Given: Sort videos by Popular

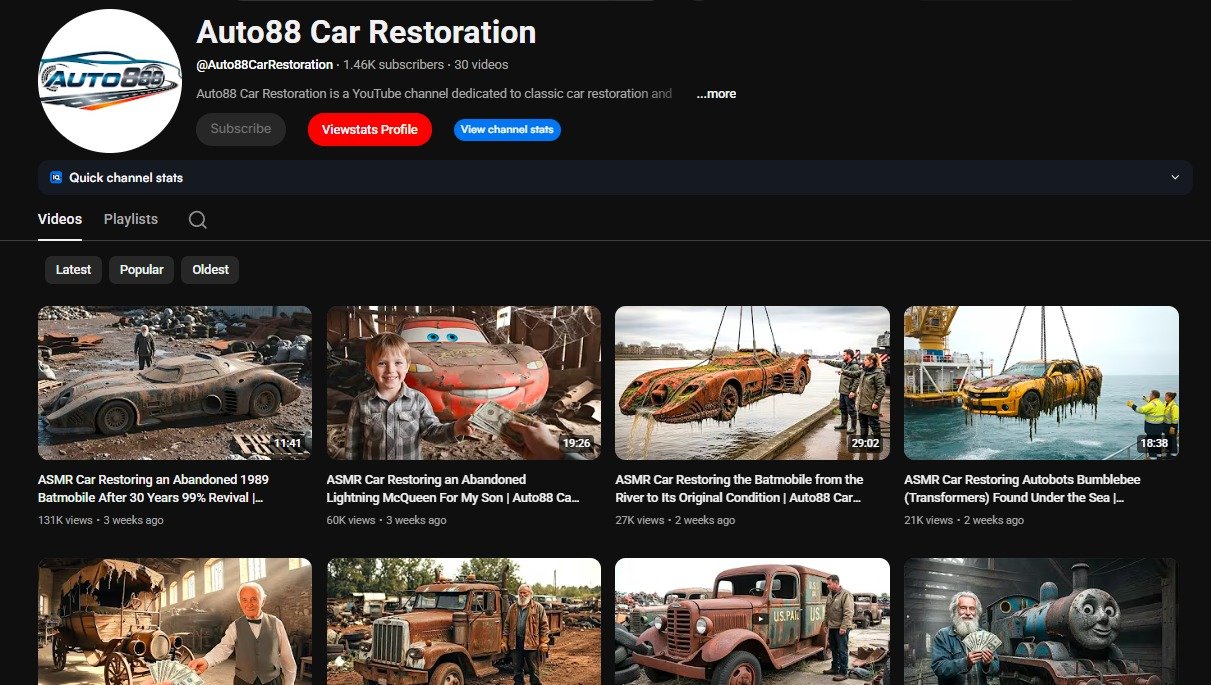Looking at the screenshot, I should pos(142,270).
